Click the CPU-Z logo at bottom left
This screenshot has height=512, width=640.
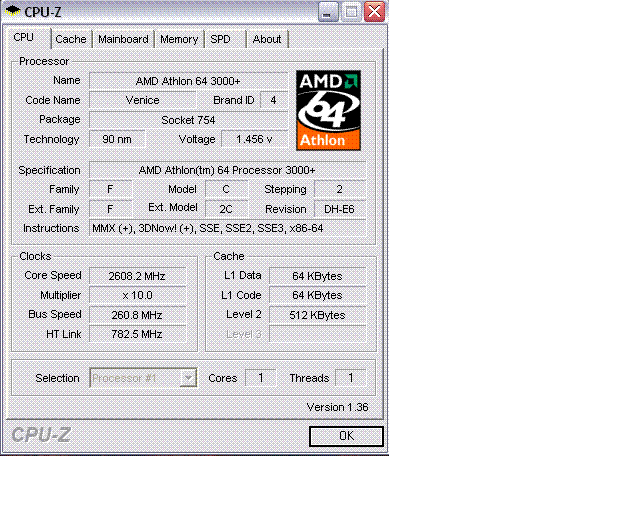[x=41, y=434]
